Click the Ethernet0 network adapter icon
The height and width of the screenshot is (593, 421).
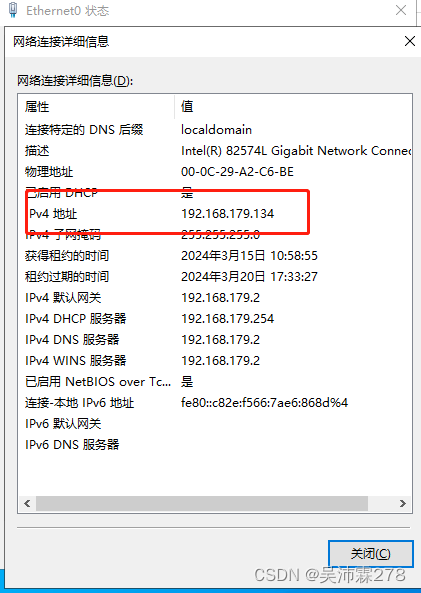pos(13,9)
